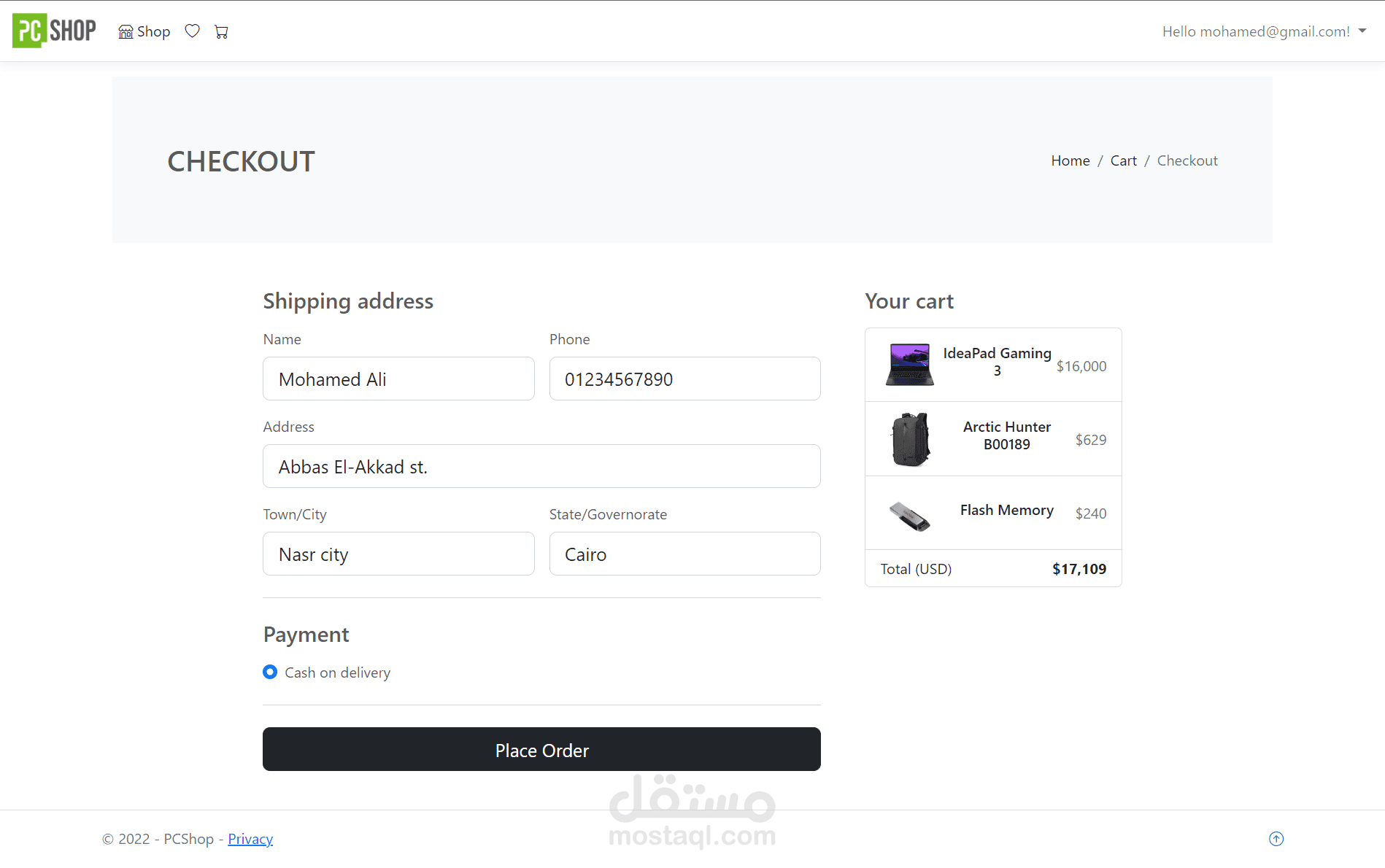
Task: Click the Name input field
Action: pyautogui.click(x=398, y=379)
